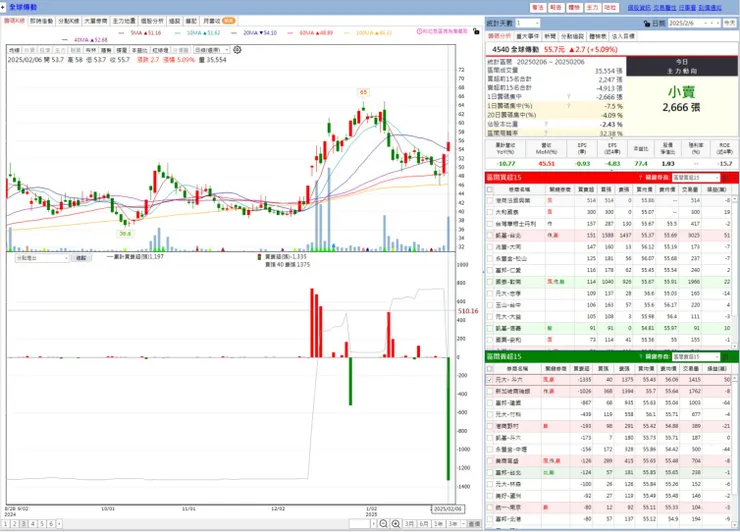This screenshot has width=740, height=532.
Task: Go to page 1 in the bottom pager
Action: click(x=5, y=524)
